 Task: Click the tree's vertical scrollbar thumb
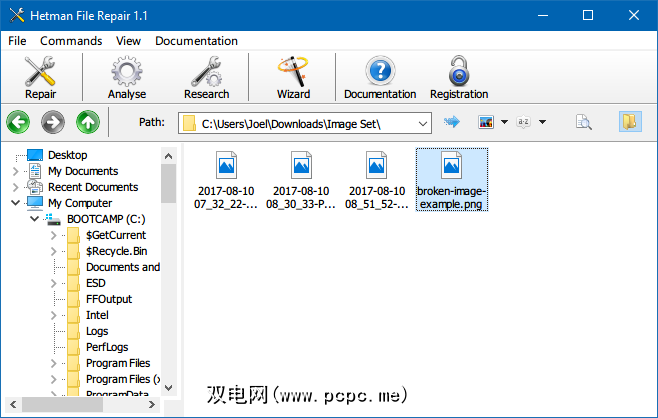tap(169, 183)
